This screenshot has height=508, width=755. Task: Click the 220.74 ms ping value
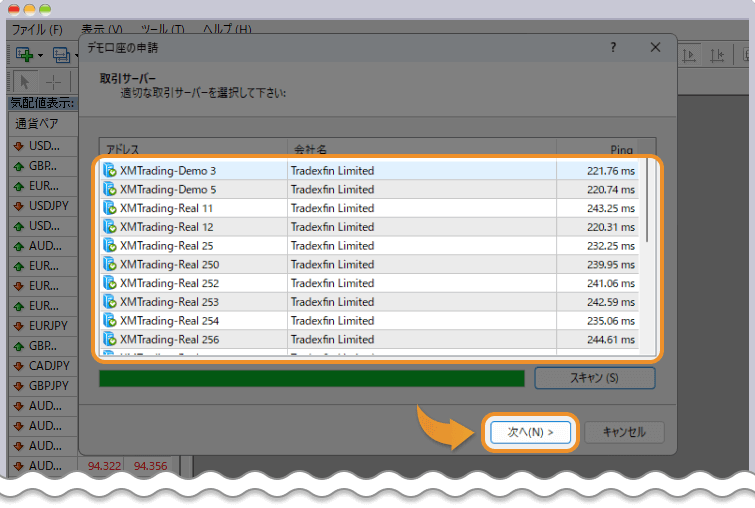pyautogui.click(x=611, y=189)
